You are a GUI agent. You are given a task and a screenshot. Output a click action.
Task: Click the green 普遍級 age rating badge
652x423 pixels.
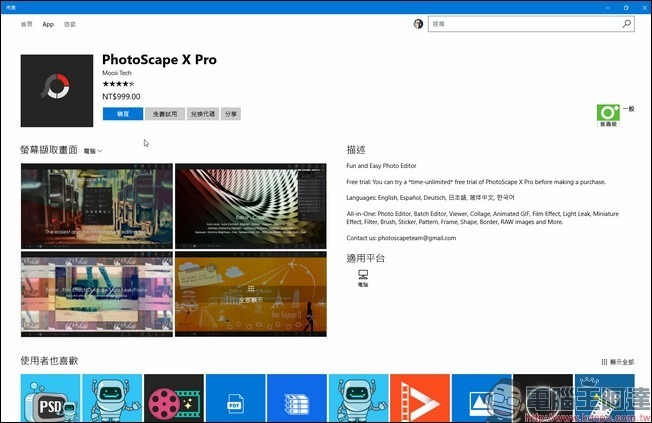(x=608, y=115)
